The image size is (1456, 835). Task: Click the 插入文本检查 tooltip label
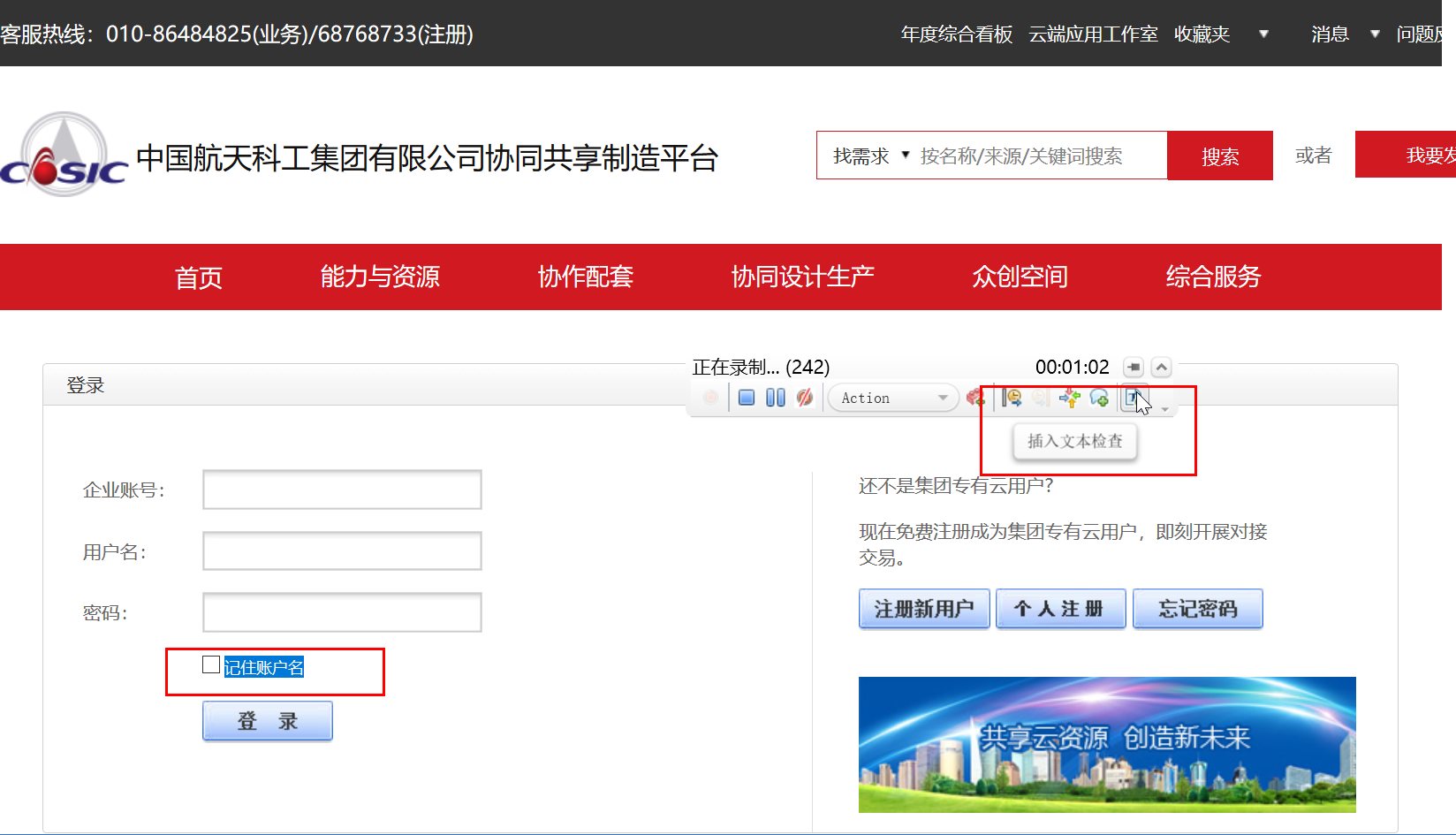coord(1074,441)
